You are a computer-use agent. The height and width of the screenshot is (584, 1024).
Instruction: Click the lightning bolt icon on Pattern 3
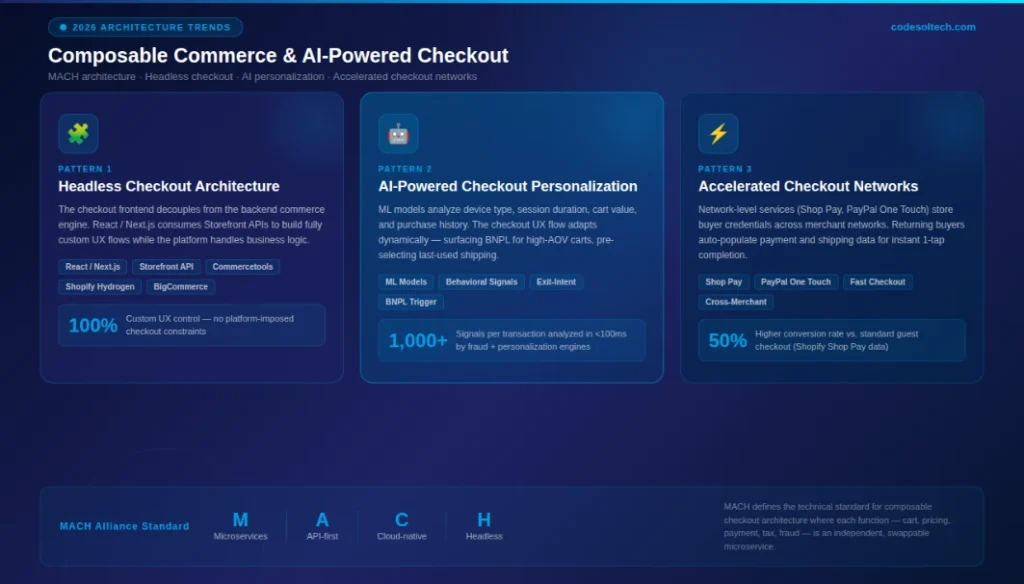click(719, 131)
